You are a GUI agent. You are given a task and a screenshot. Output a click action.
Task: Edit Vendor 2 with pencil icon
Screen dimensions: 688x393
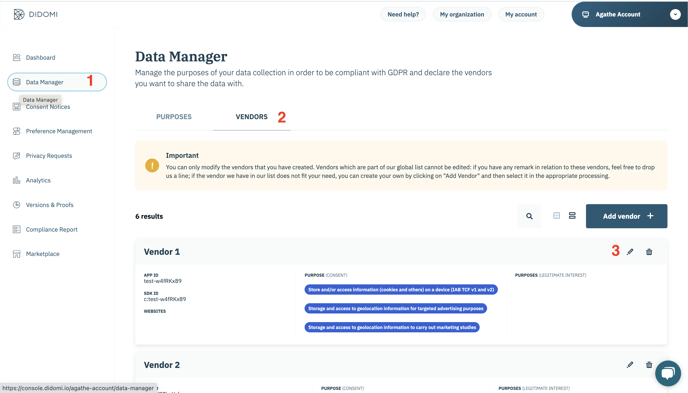coord(630,364)
